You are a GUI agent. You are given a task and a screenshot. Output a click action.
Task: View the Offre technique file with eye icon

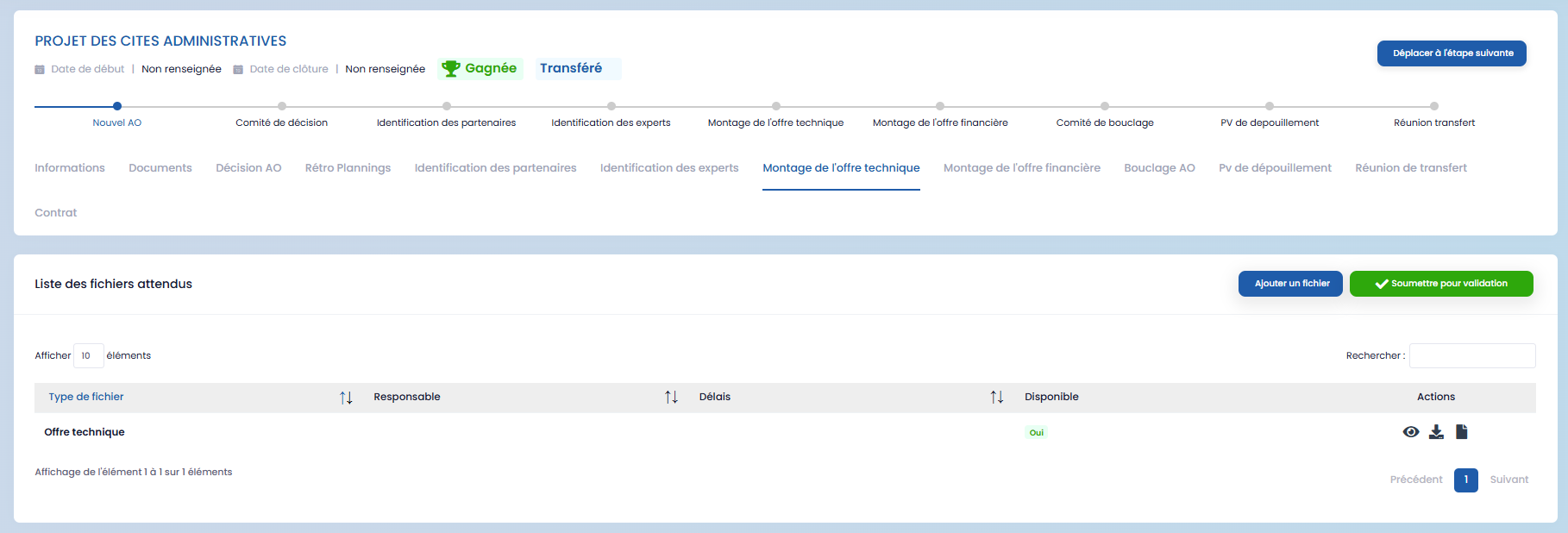pos(1410,432)
